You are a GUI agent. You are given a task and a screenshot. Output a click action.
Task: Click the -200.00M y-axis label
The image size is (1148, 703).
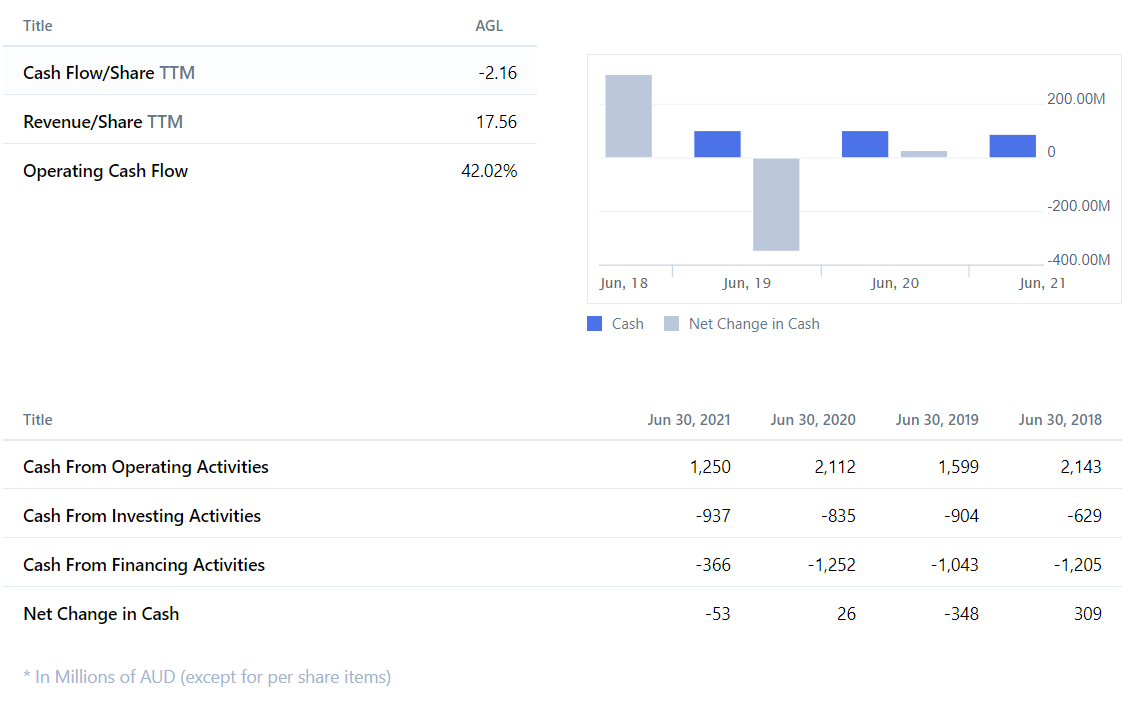(1078, 206)
